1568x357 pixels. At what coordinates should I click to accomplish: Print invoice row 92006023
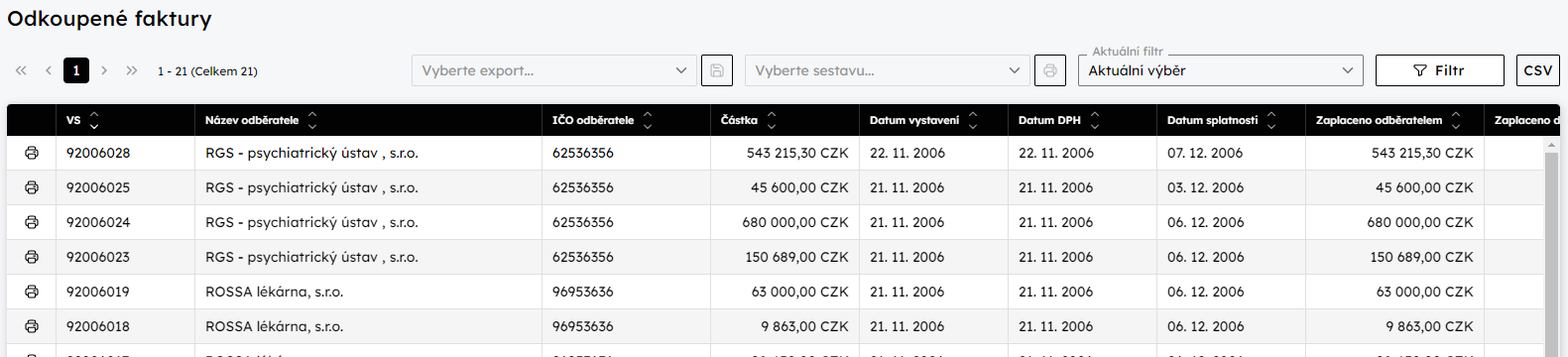(32, 257)
